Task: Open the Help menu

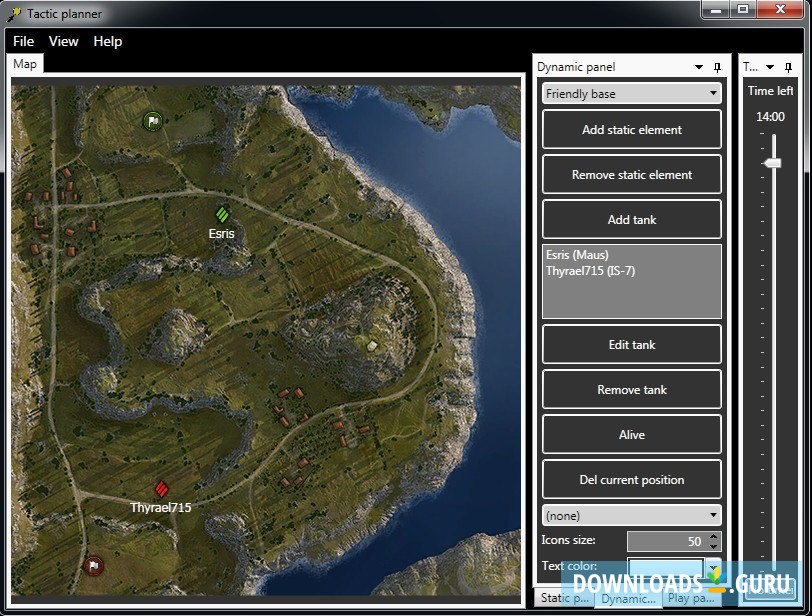Action: pyautogui.click(x=107, y=41)
